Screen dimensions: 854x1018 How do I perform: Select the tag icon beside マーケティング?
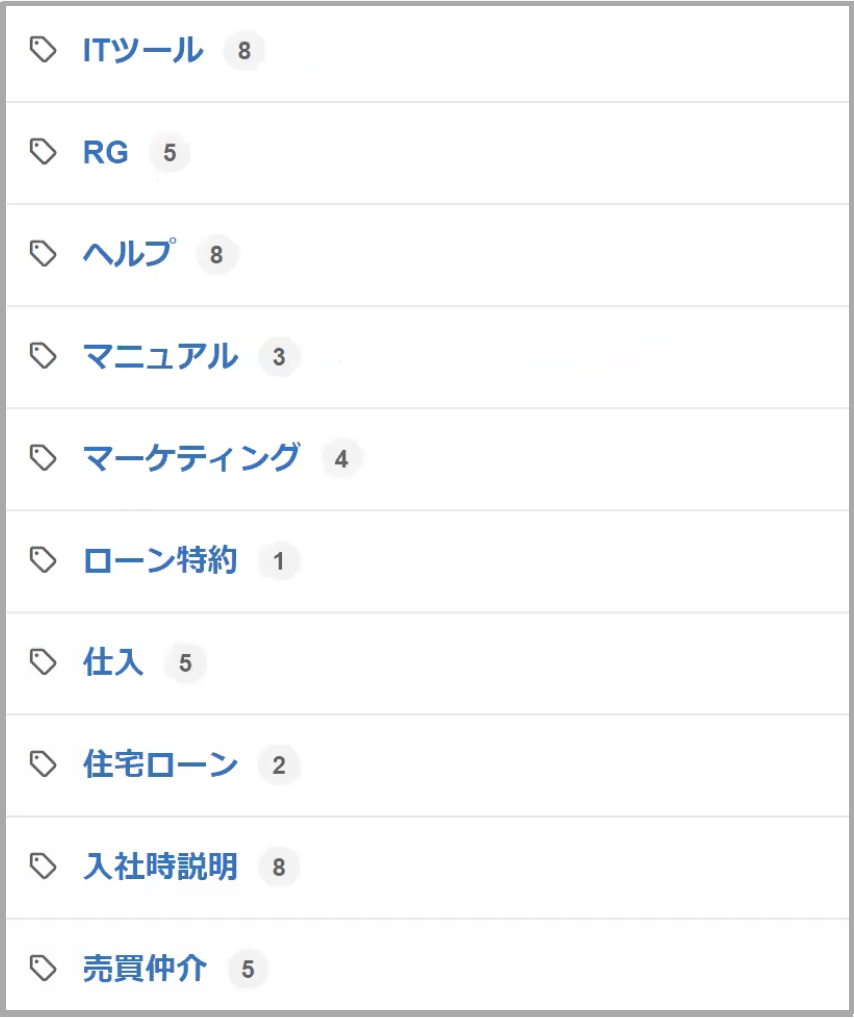click(x=44, y=458)
